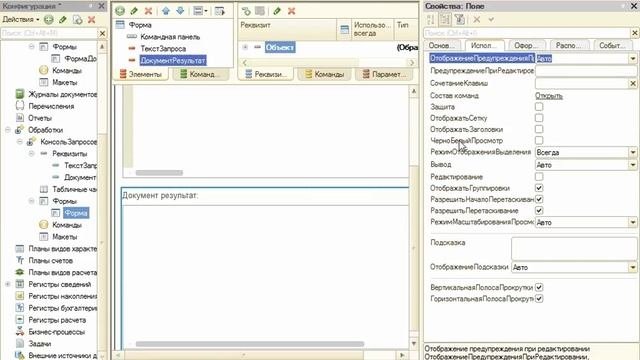Add a new requisite in the requisites toolbar

pos(246,11)
